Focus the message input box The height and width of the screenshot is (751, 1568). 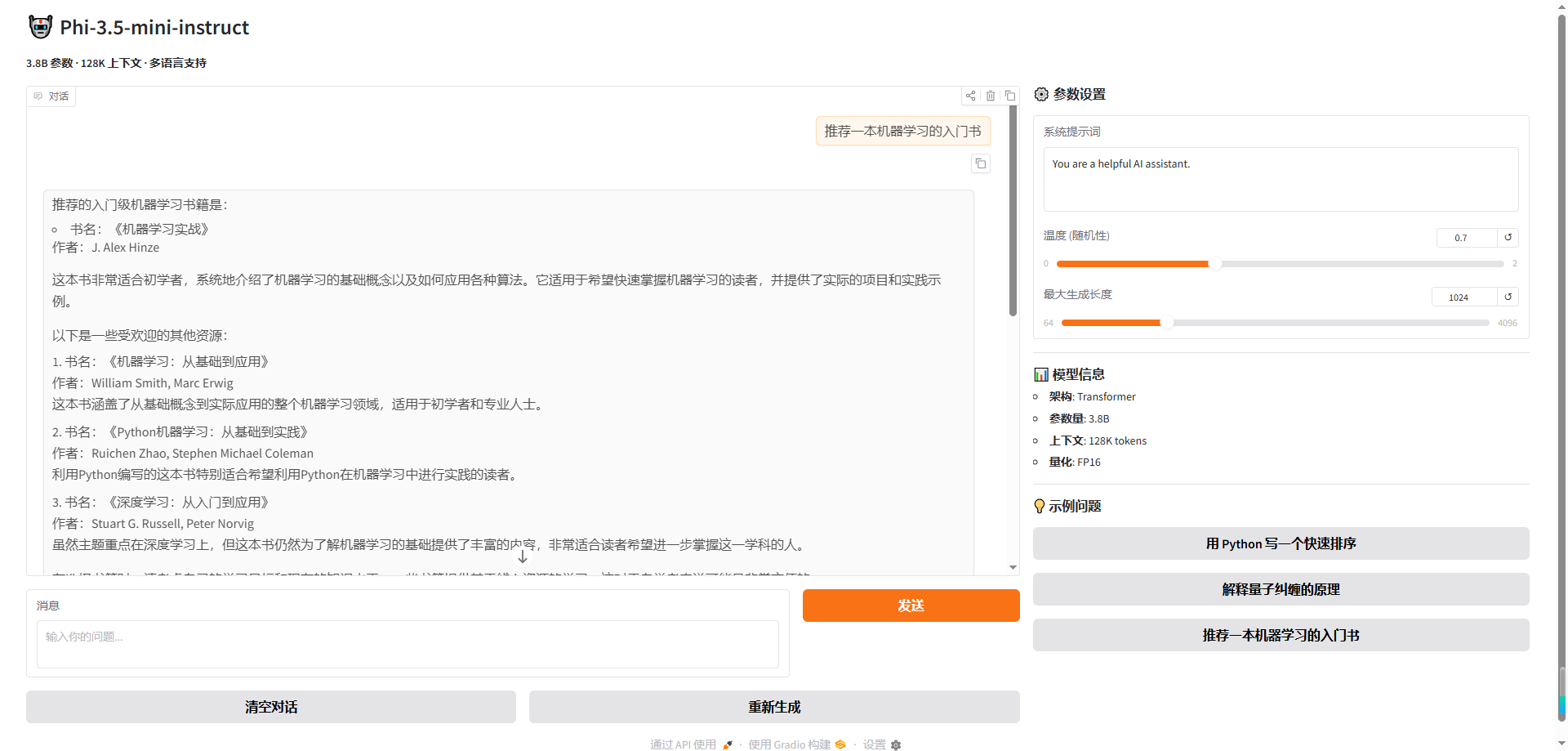point(408,644)
